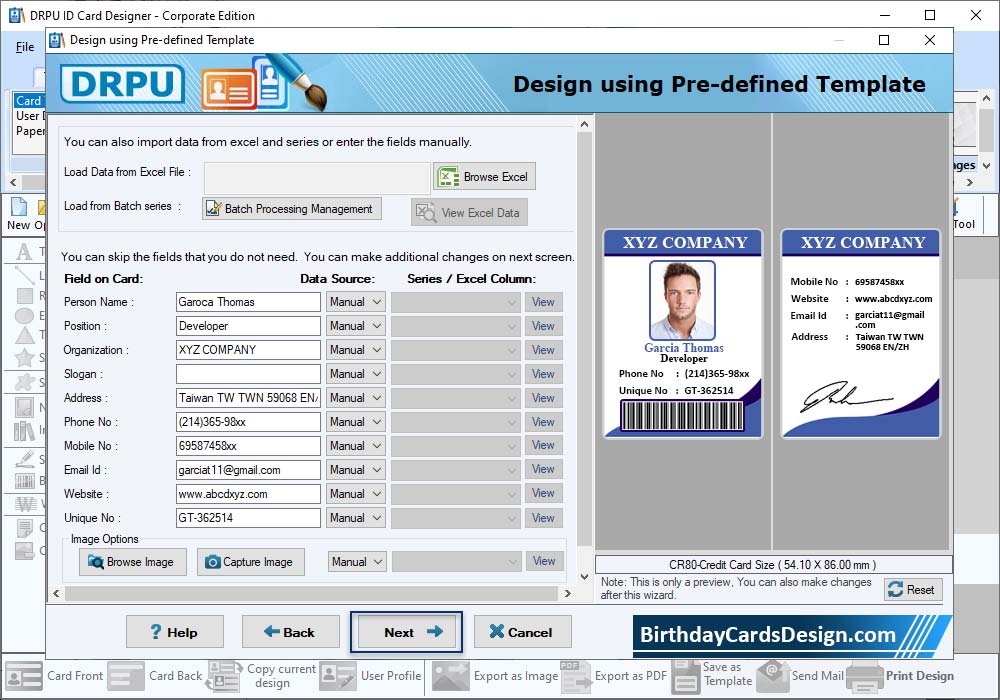Open Website data source dropdown
The height and width of the screenshot is (700, 1000).
(x=356, y=494)
